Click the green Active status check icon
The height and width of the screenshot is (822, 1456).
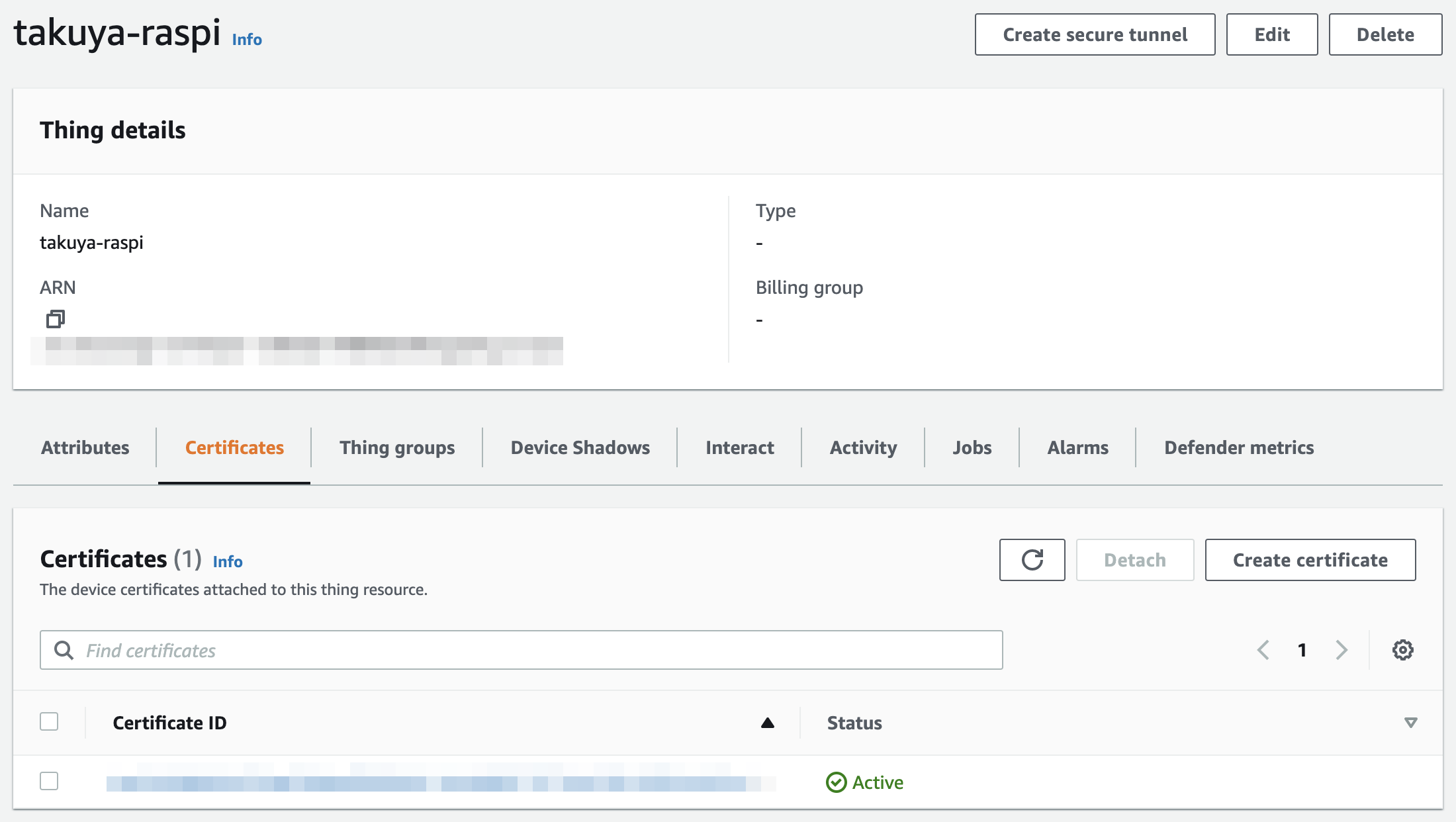tap(837, 782)
